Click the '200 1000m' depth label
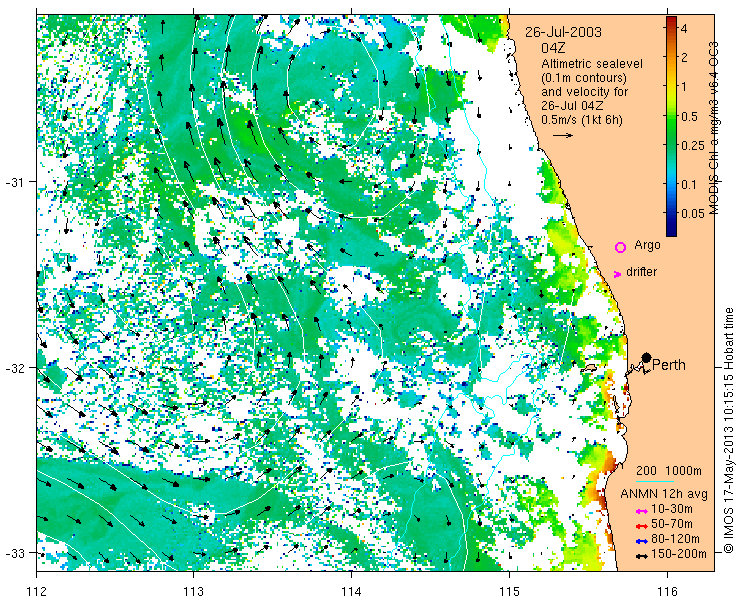The height and width of the screenshot is (600, 740). pyautogui.click(x=669, y=471)
